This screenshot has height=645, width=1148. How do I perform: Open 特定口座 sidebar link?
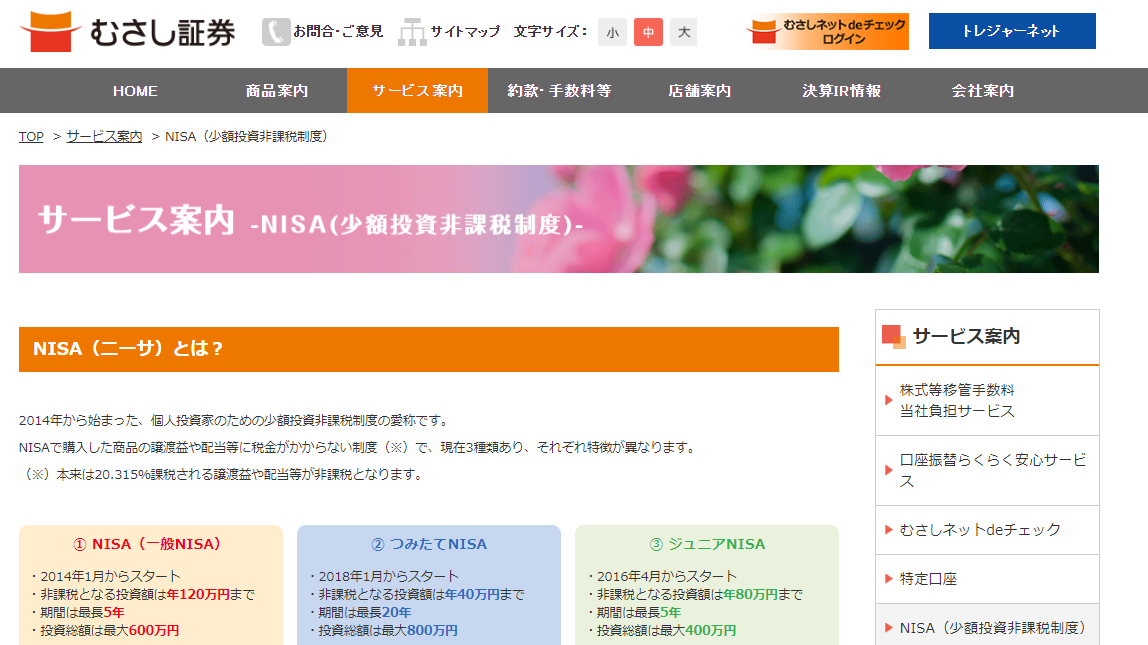point(987,579)
